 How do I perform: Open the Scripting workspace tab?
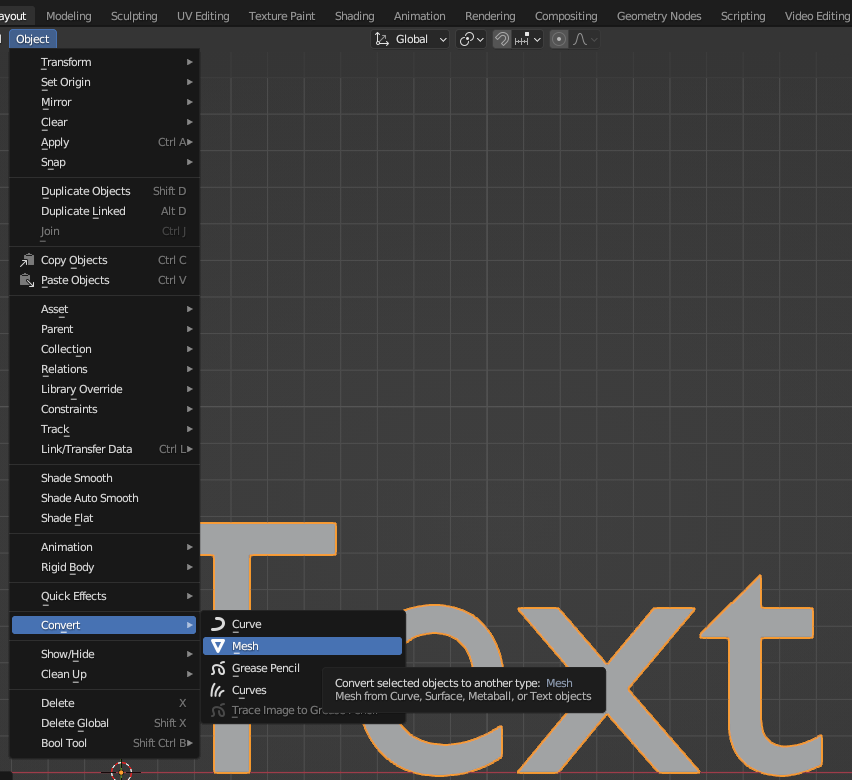[743, 16]
